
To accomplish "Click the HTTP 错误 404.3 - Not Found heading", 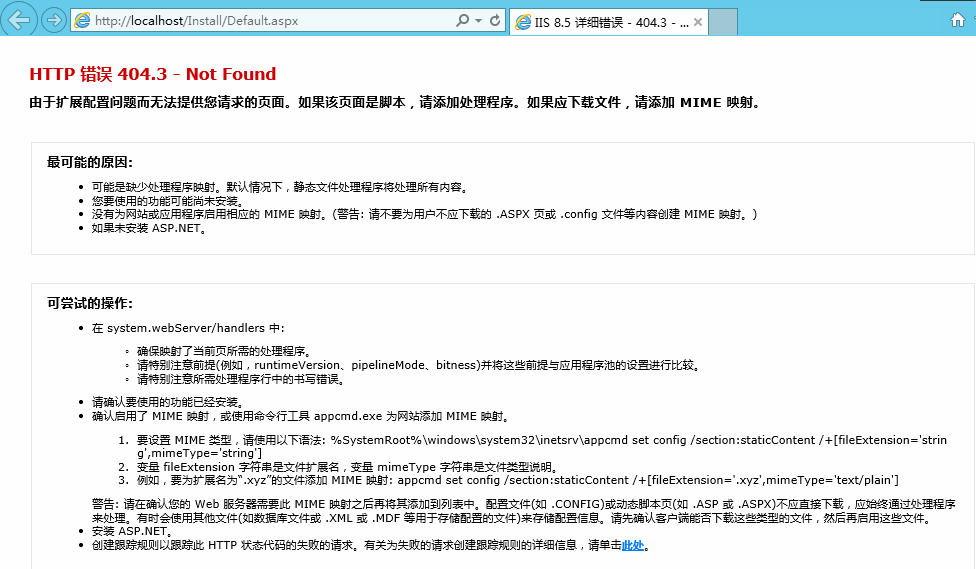I will tap(152, 74).
